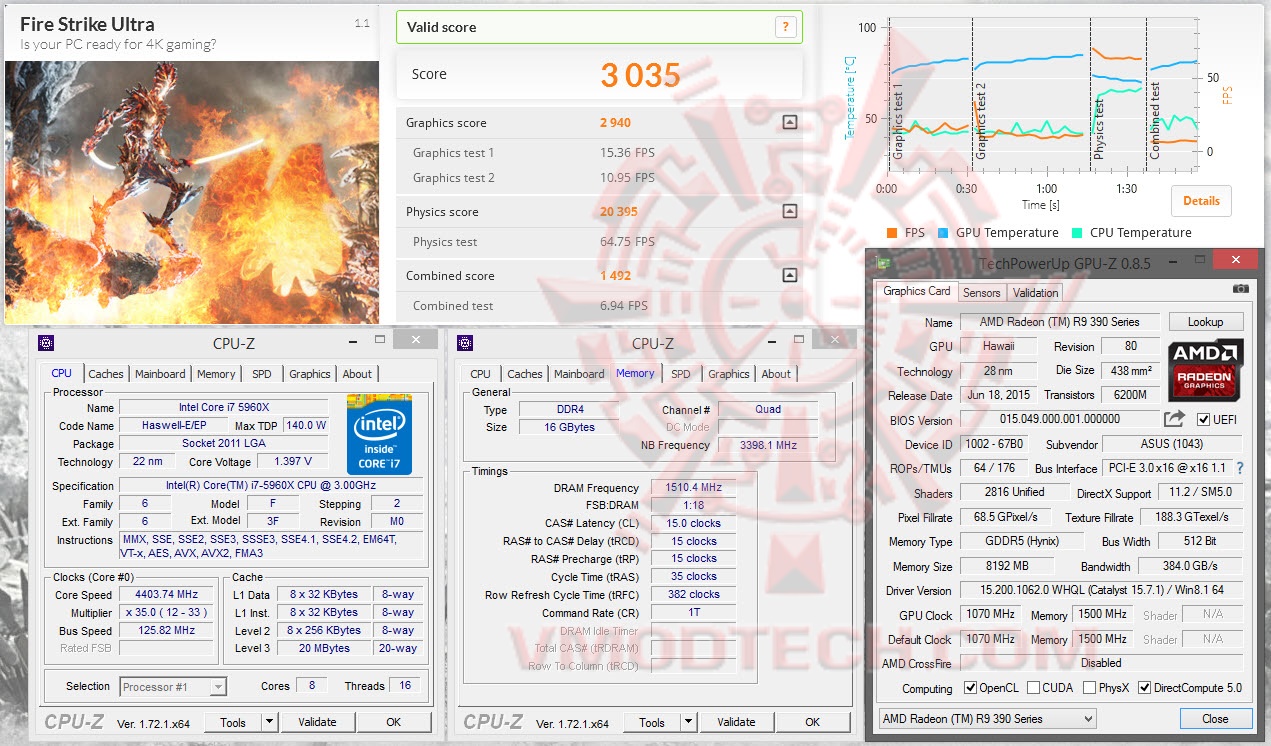
Task: Click Validate in right CPU-Z window
Action: [x=736, y=722]
